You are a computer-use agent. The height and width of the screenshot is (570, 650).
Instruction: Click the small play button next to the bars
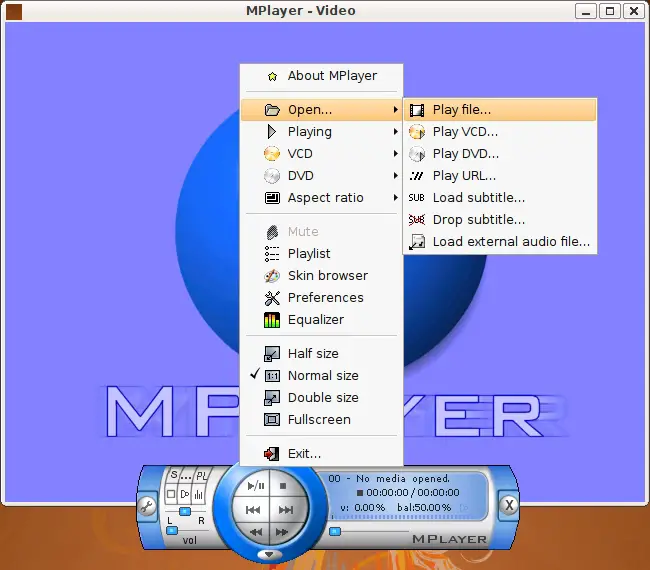[185, 494]
